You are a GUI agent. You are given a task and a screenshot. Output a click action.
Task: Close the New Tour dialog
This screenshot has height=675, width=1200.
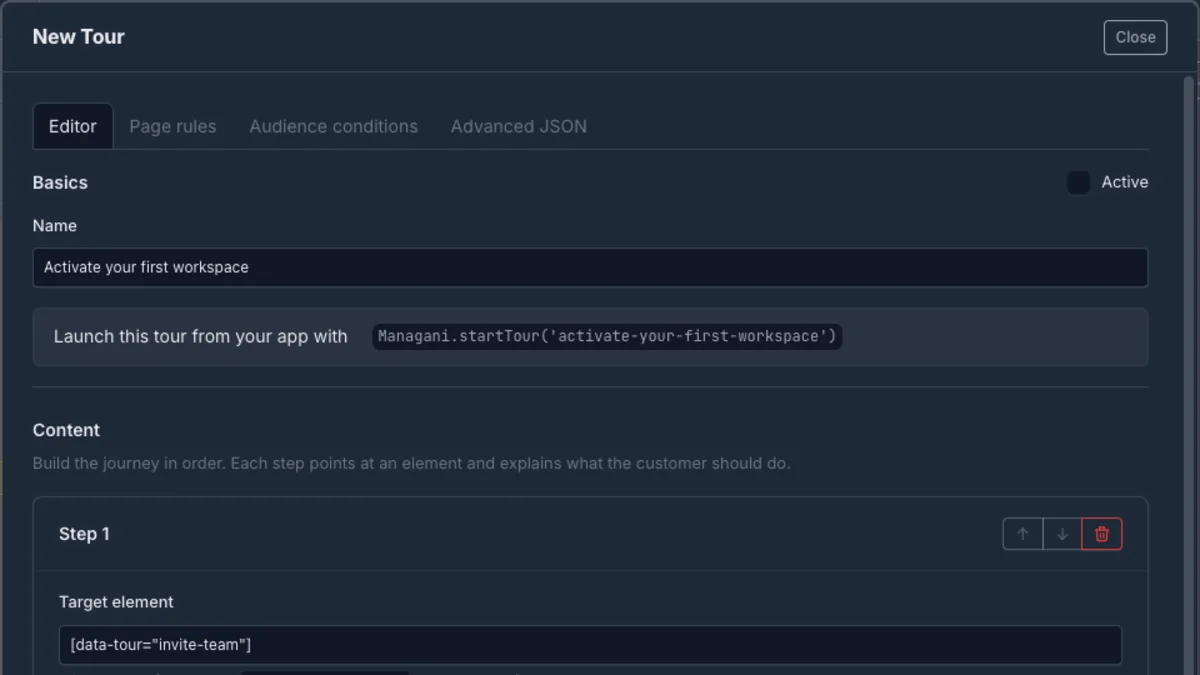(1135, 37)
